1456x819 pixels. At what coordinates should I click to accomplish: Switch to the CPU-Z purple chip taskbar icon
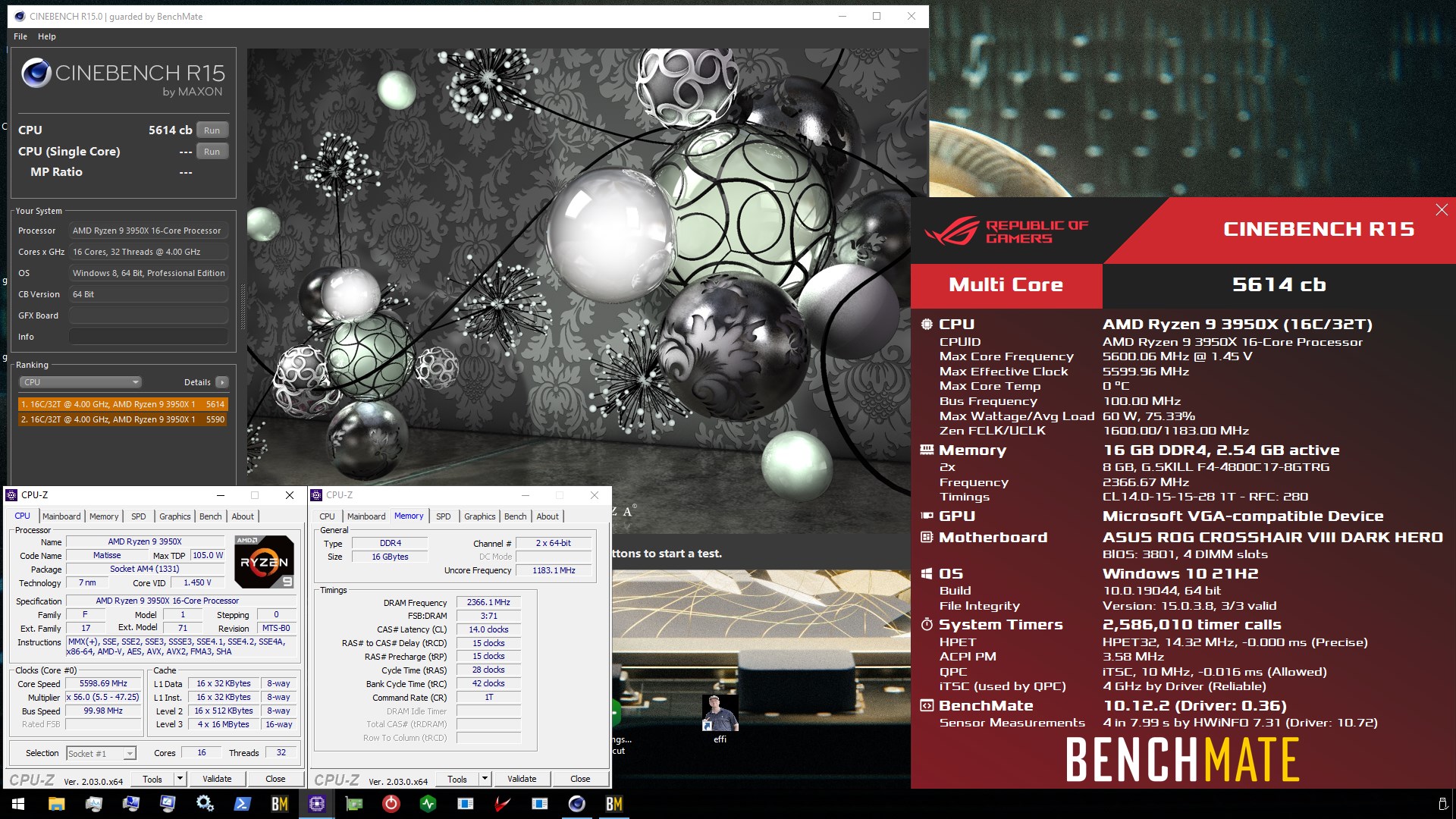click(x=317, y=804)
